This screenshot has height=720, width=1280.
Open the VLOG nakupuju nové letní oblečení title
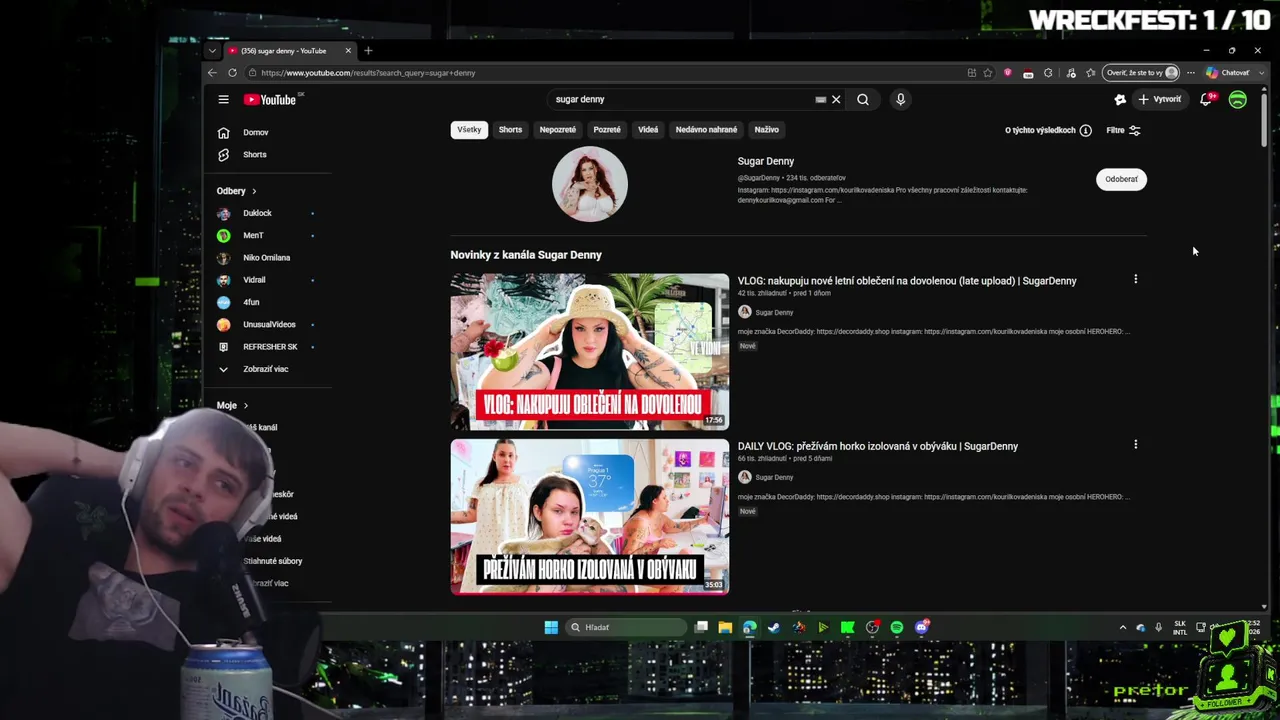907,281
